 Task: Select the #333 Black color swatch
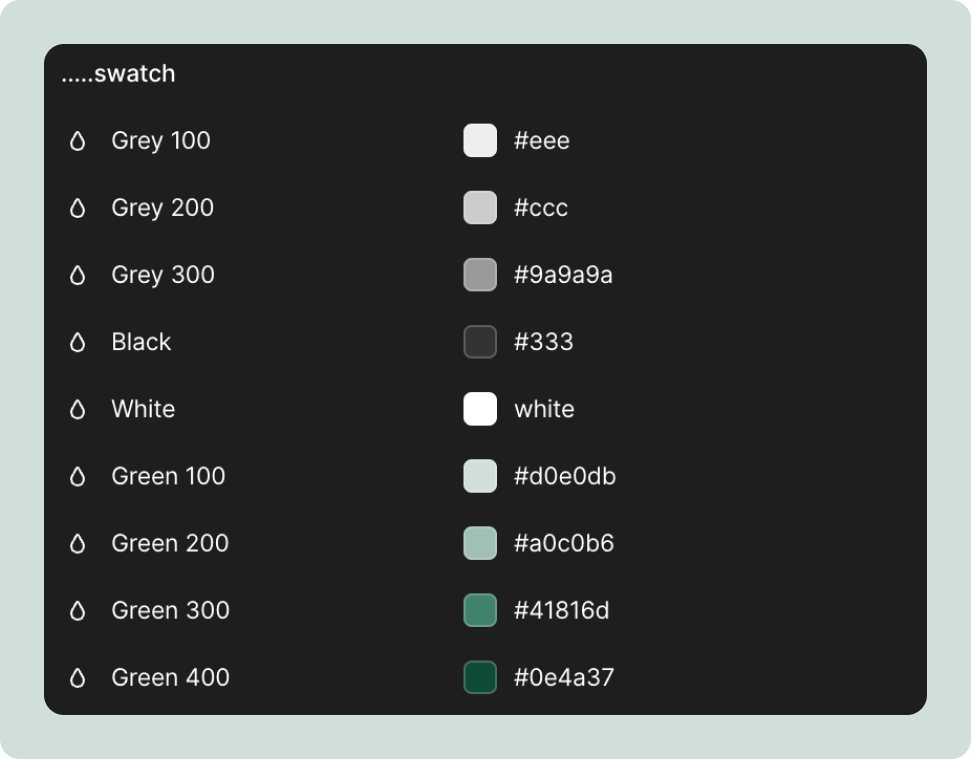pos(480,342)
